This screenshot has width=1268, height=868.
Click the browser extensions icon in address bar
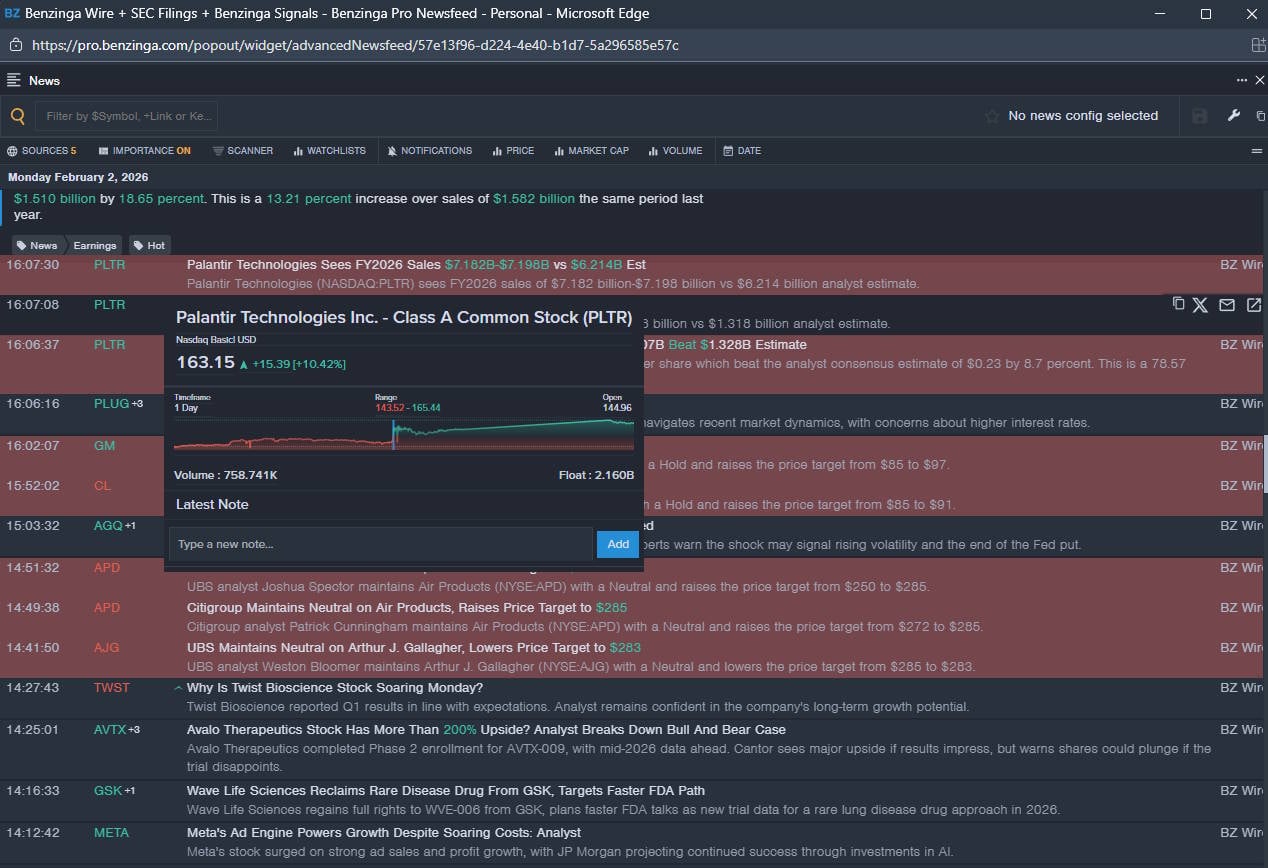(x=1258, y=45)
